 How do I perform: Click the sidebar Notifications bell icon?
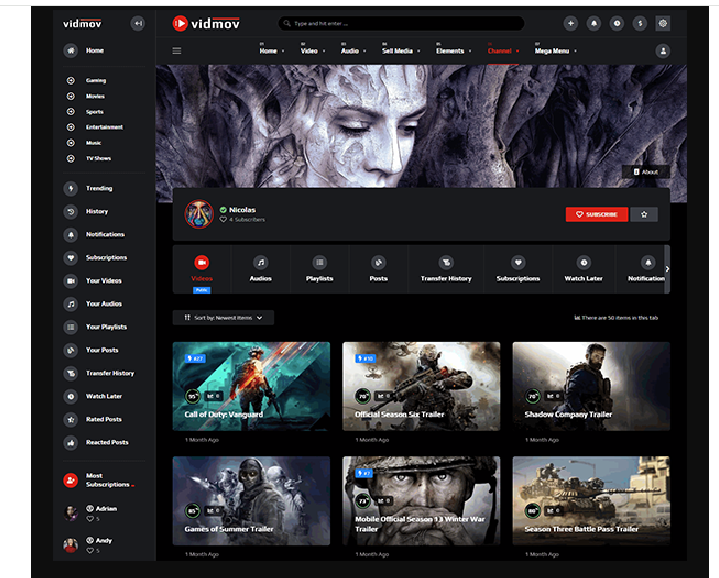(71, 235)
